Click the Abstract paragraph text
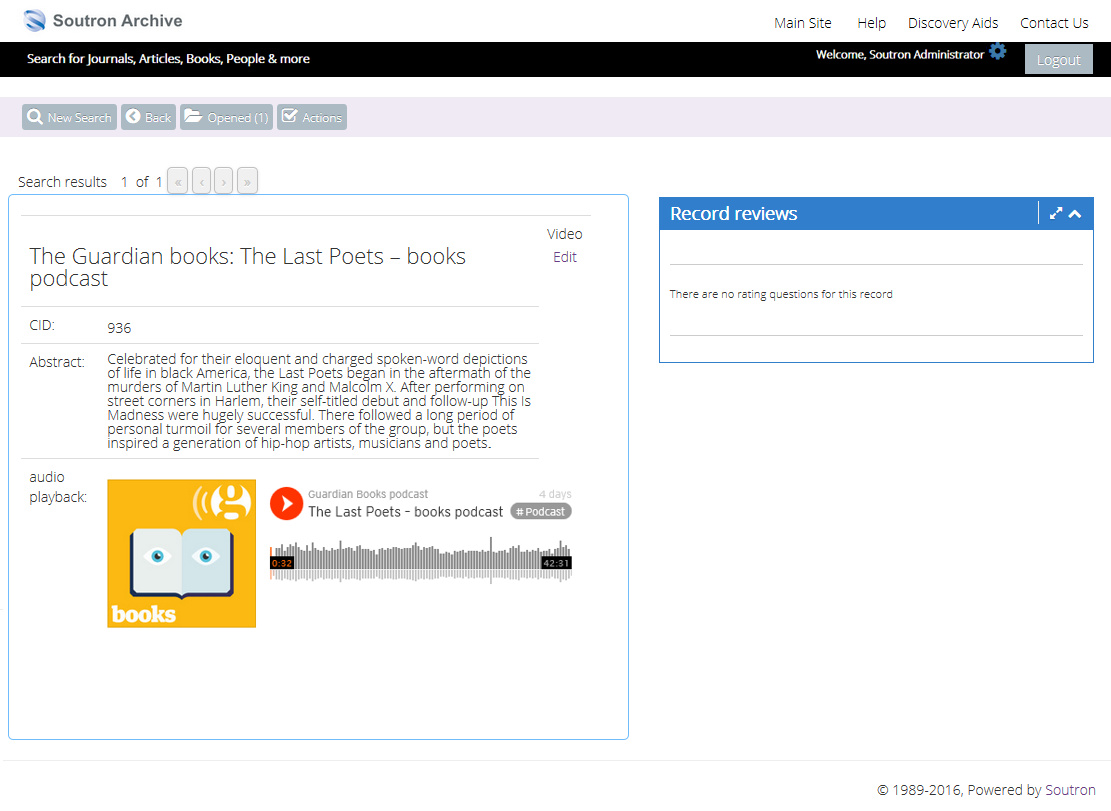 pos(319,401)
